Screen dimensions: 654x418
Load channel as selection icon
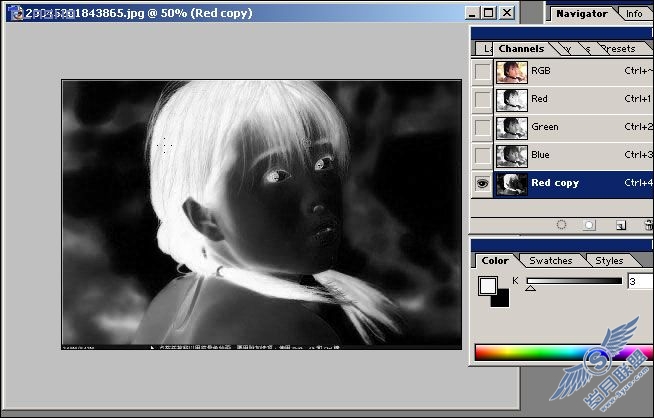click(561, 225)
